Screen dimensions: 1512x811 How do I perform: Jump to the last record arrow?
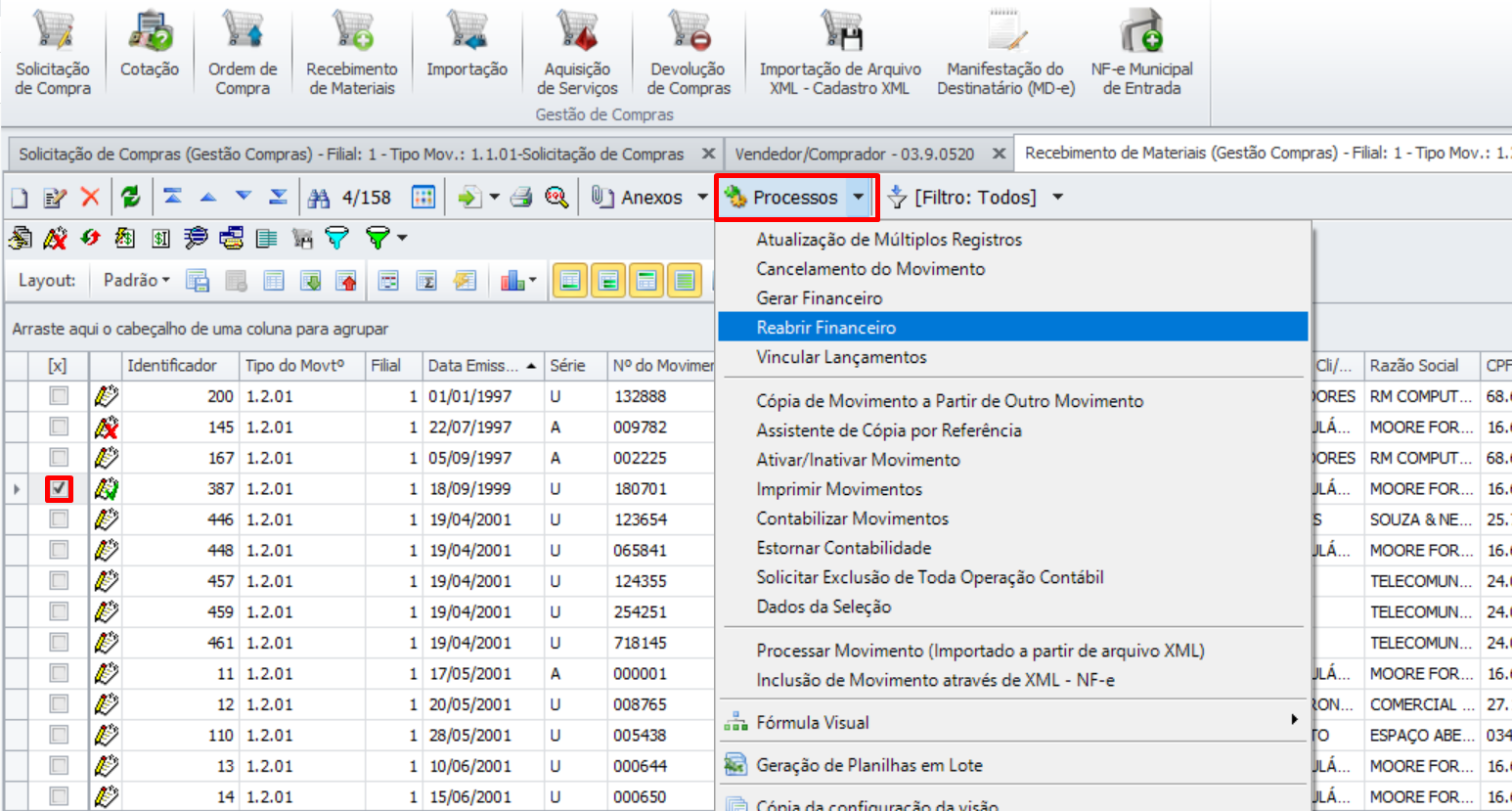(x=278, y=197)
